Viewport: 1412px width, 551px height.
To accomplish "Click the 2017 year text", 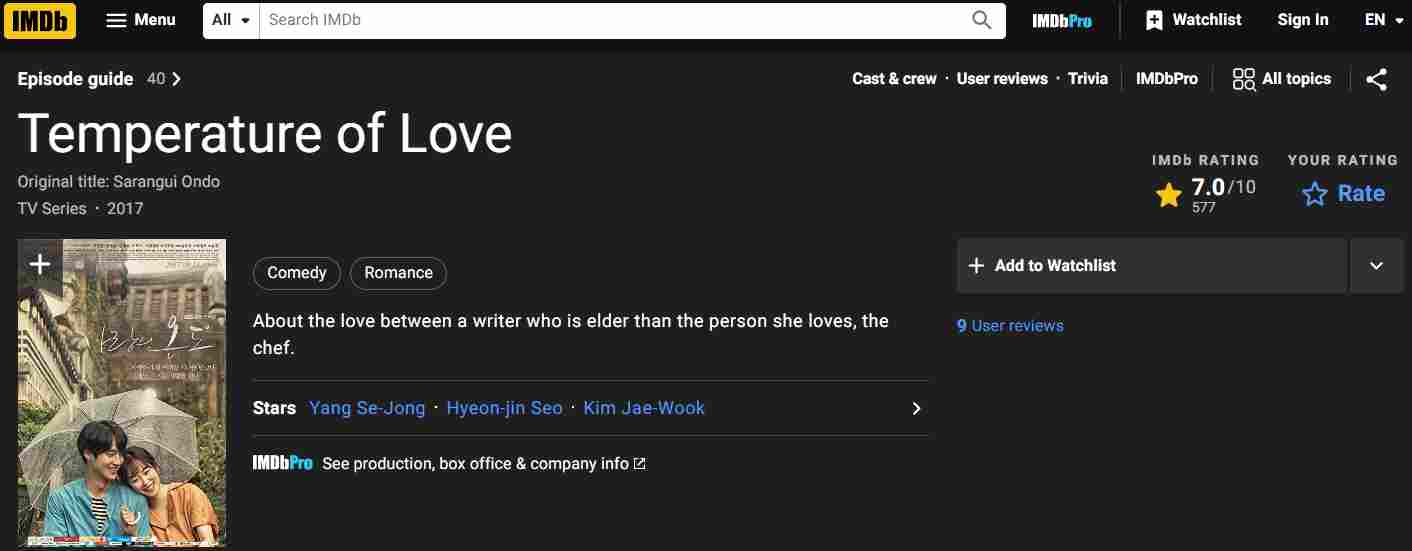I will point(125,209).
